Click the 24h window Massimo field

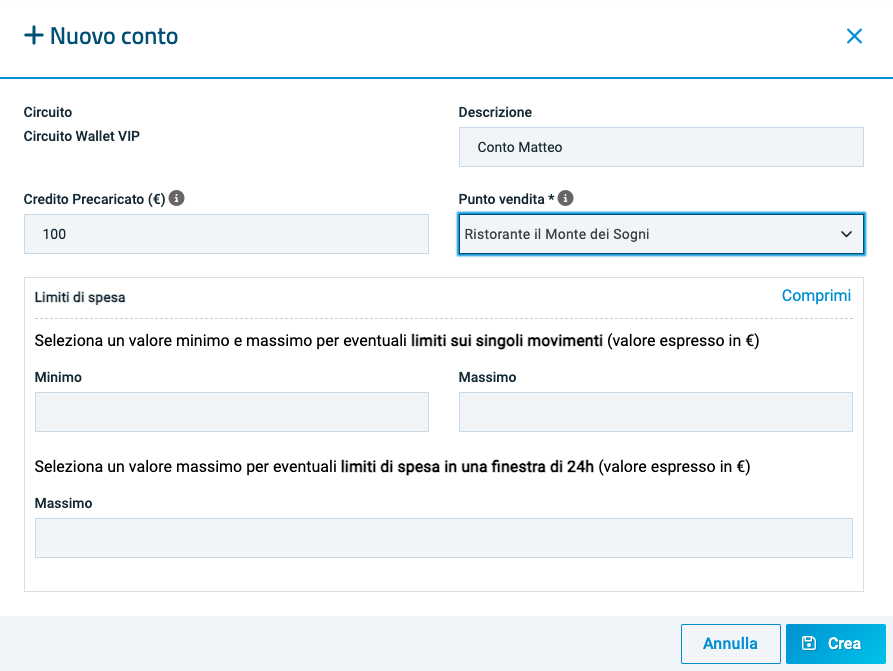443,538
